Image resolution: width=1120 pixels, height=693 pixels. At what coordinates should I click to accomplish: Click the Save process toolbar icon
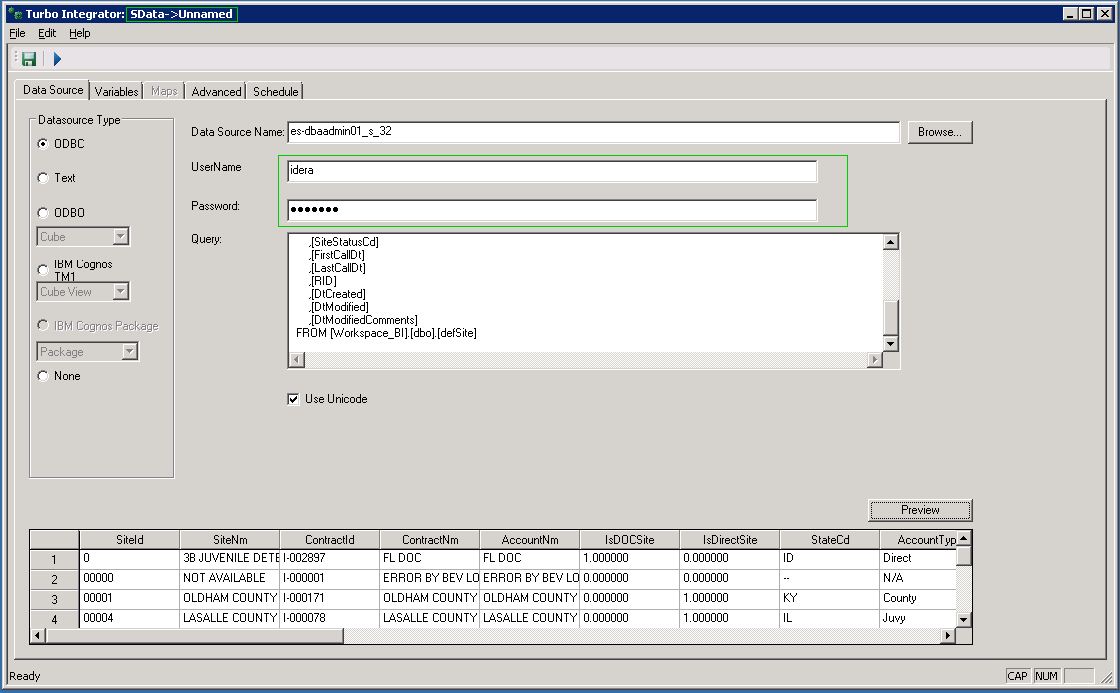29,59
